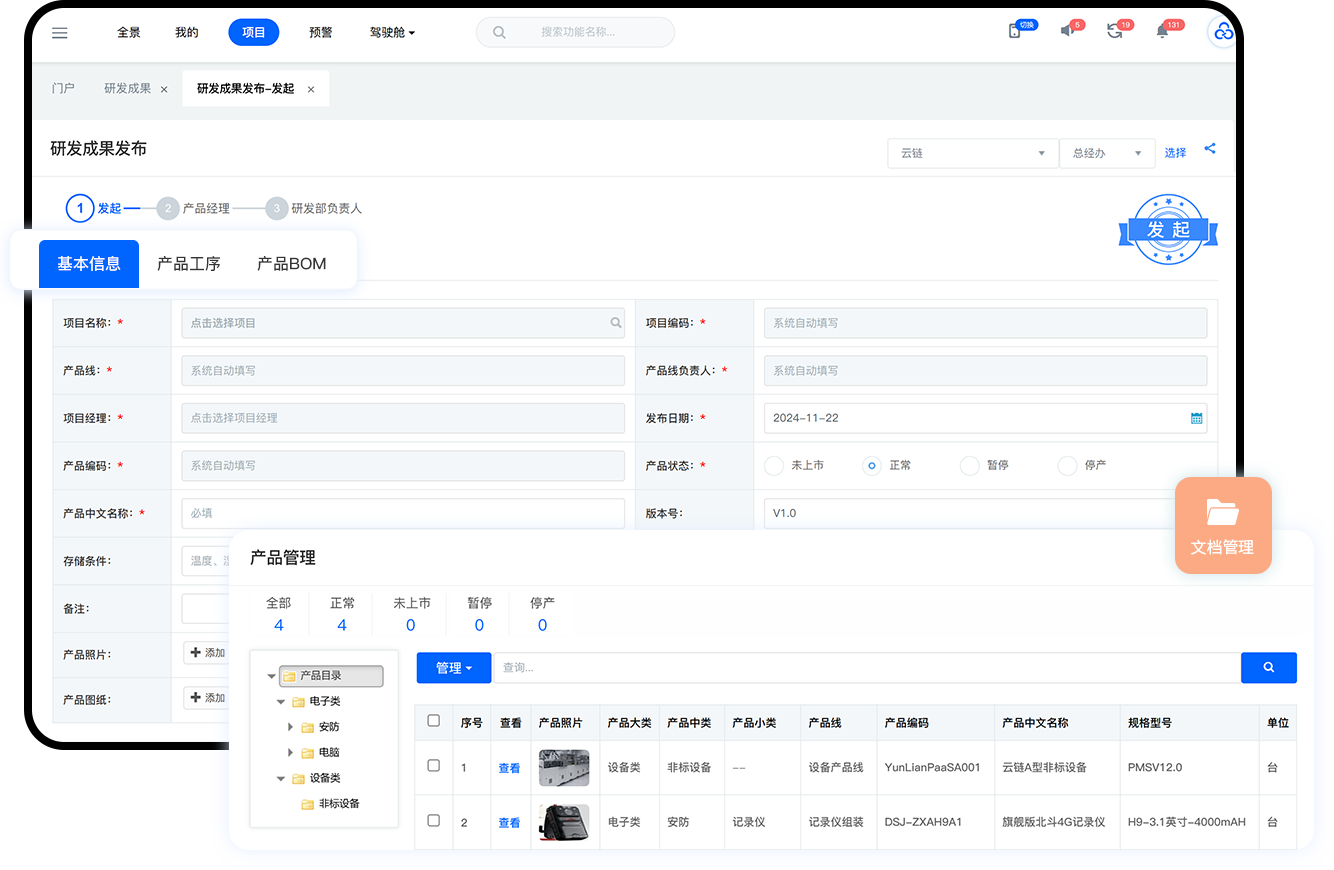
Task: Expand the 安防 tree node
Action: (x=291, y=727)
